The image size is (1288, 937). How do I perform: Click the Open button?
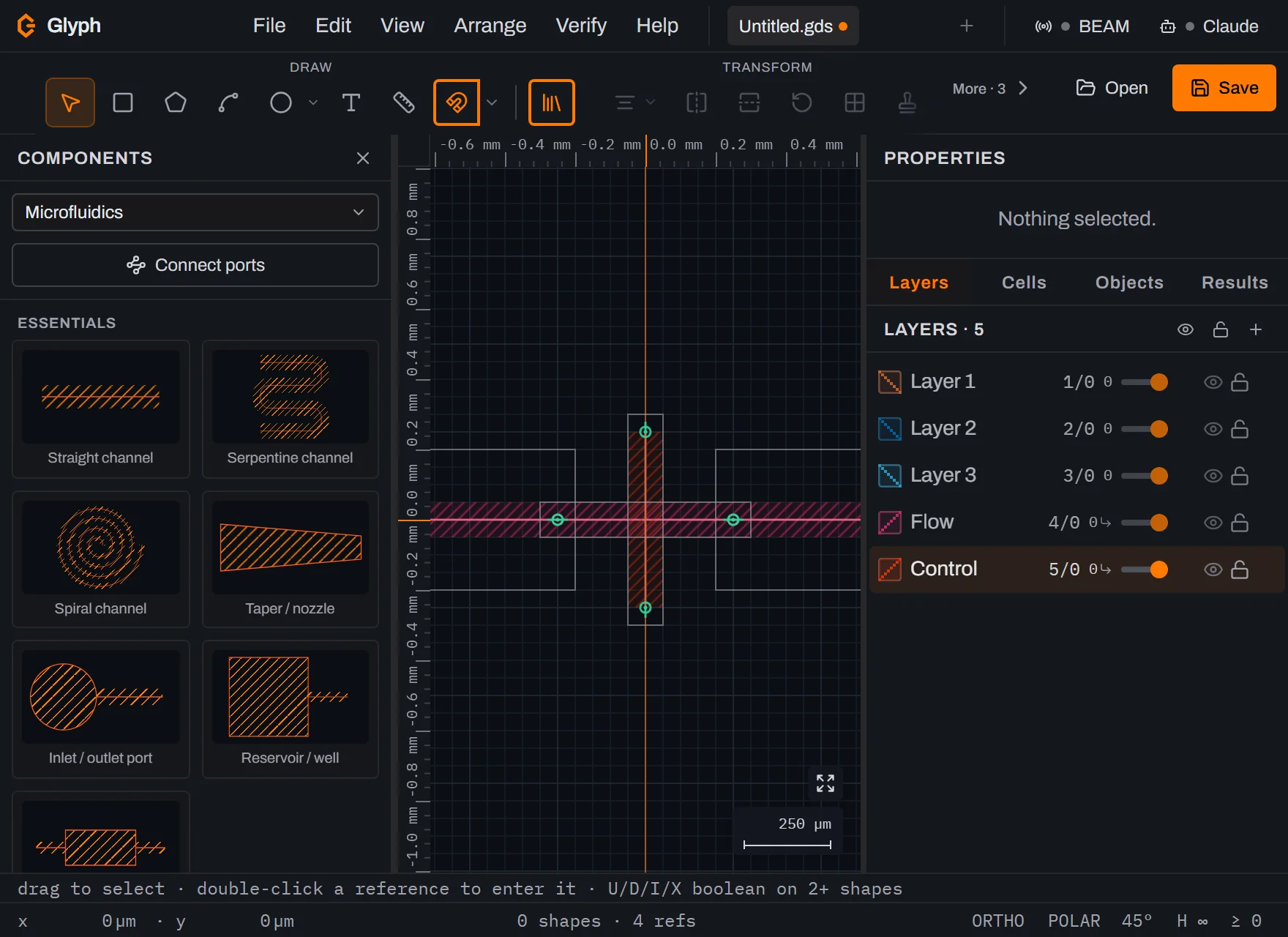click(x=1112, y=88)
